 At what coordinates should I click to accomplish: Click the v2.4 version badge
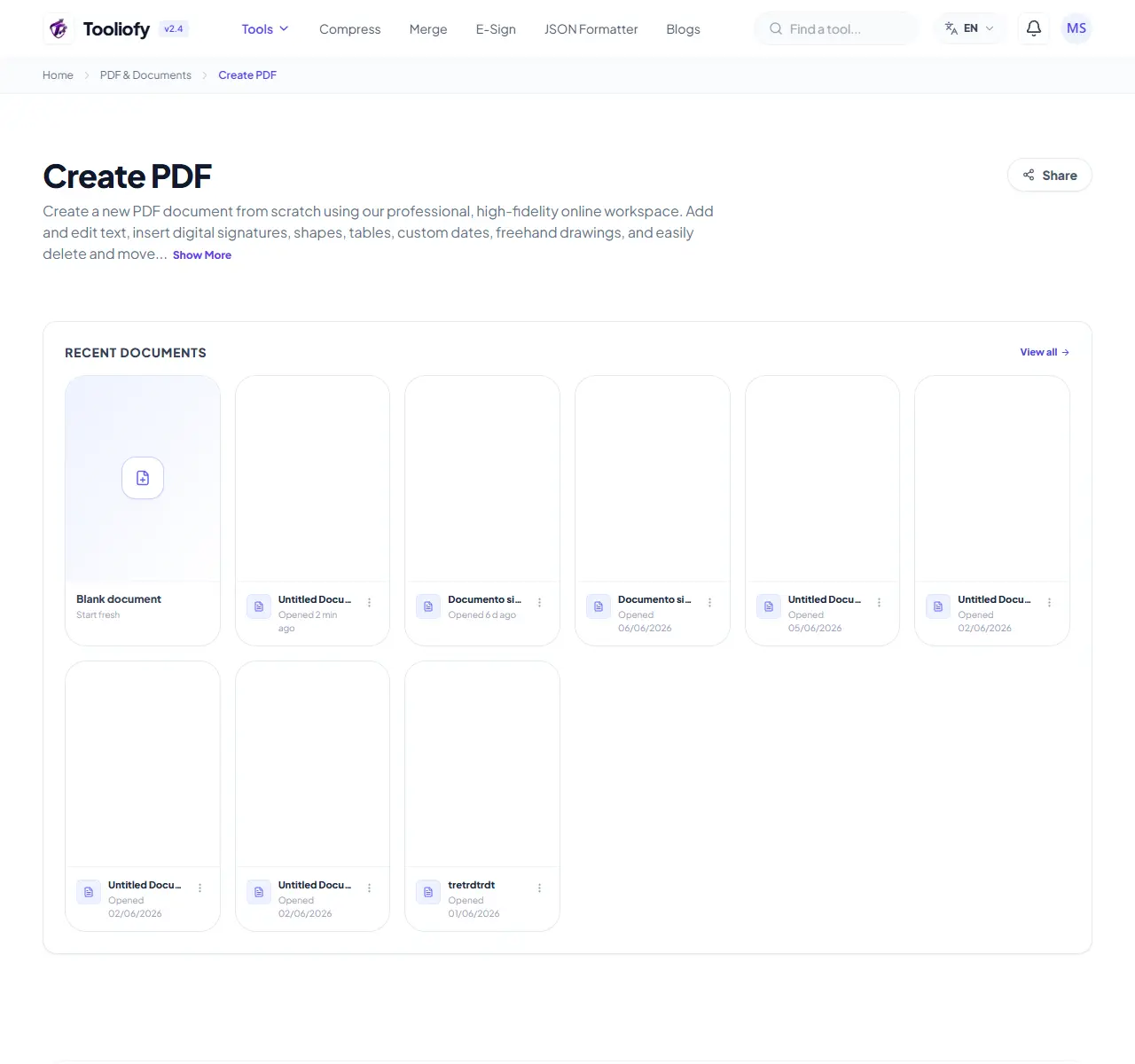pyautogui.click(x=174, y=28)
